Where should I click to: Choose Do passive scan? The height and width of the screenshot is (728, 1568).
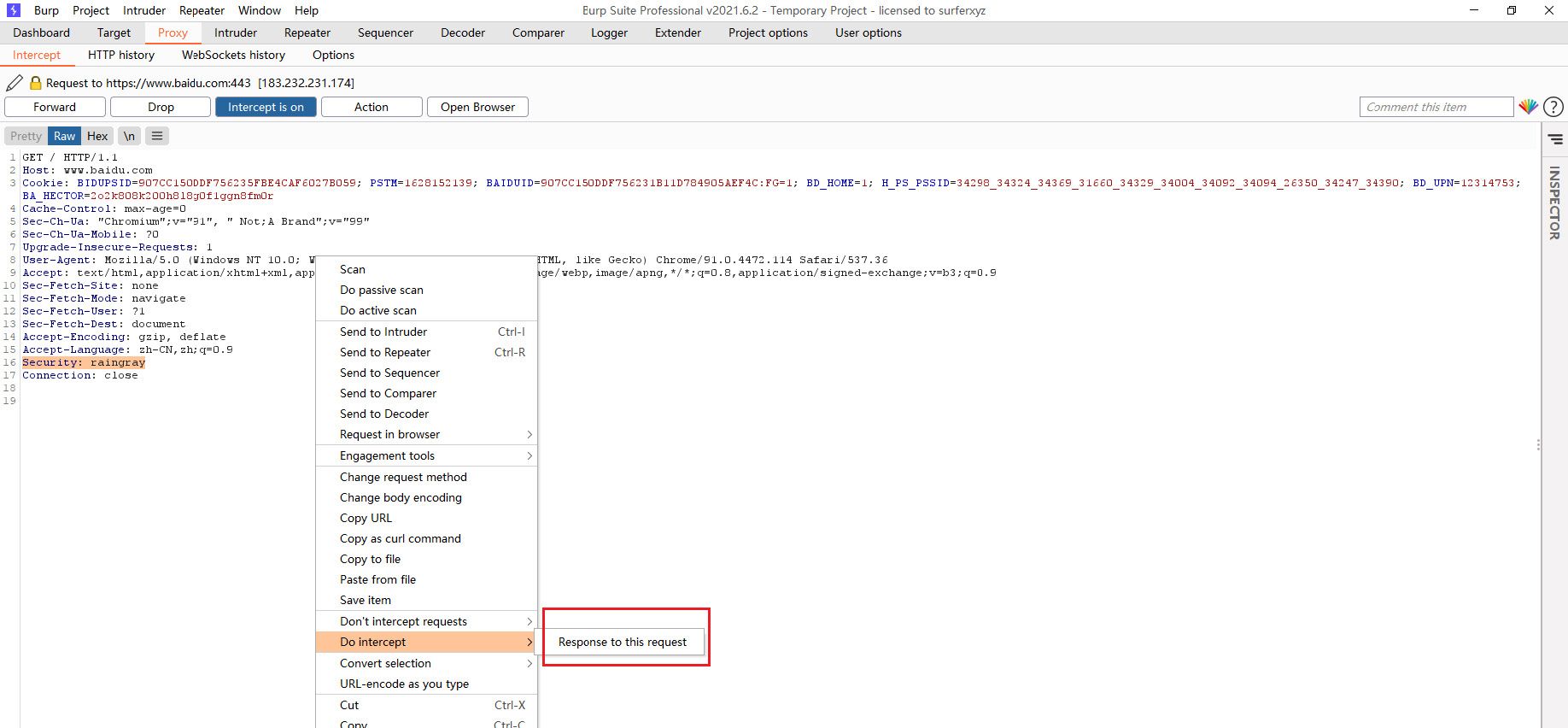(426, 290)
